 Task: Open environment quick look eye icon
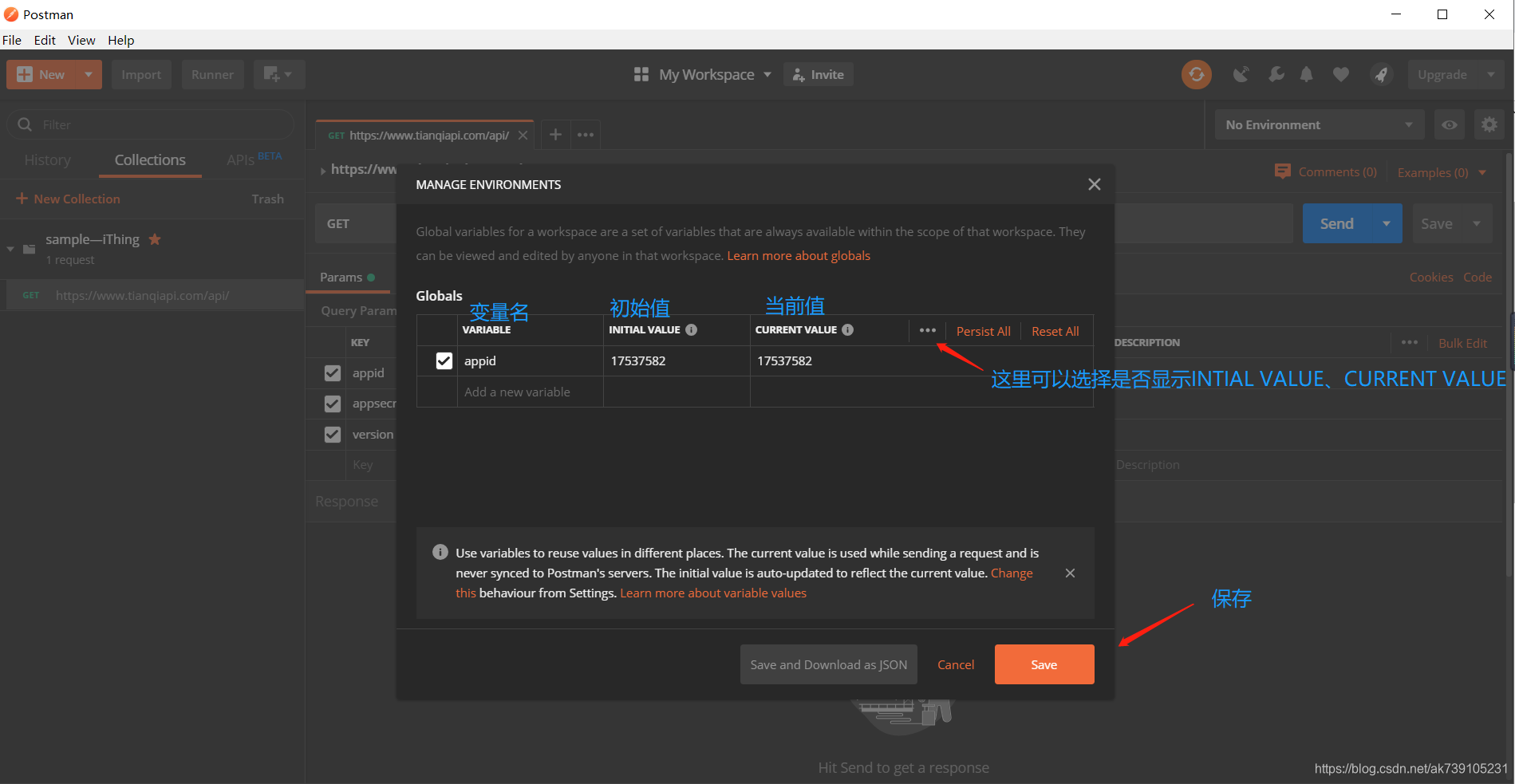click(x=1450, y=125)
